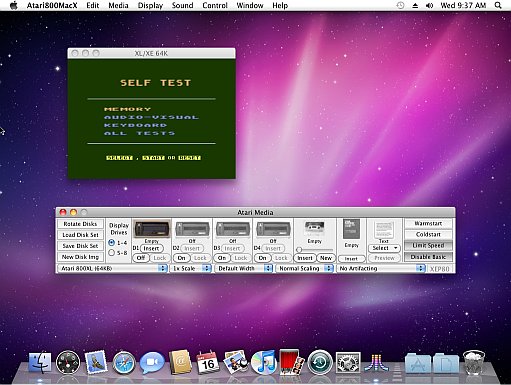The image size is (511, 385).
Task: Open the Trash in the Dock
Action: tap(474, 363)
